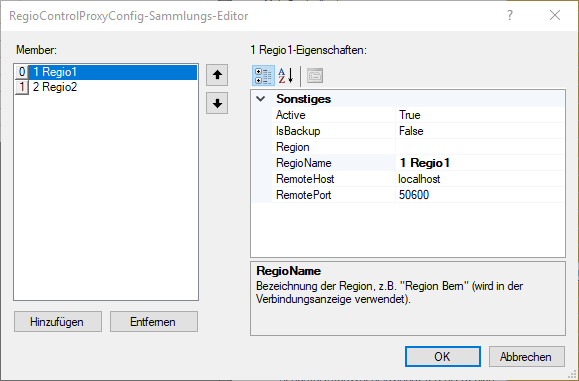Click the help question mark in title bar
Screen dimensions: 579x381
(x=510, y=16)
